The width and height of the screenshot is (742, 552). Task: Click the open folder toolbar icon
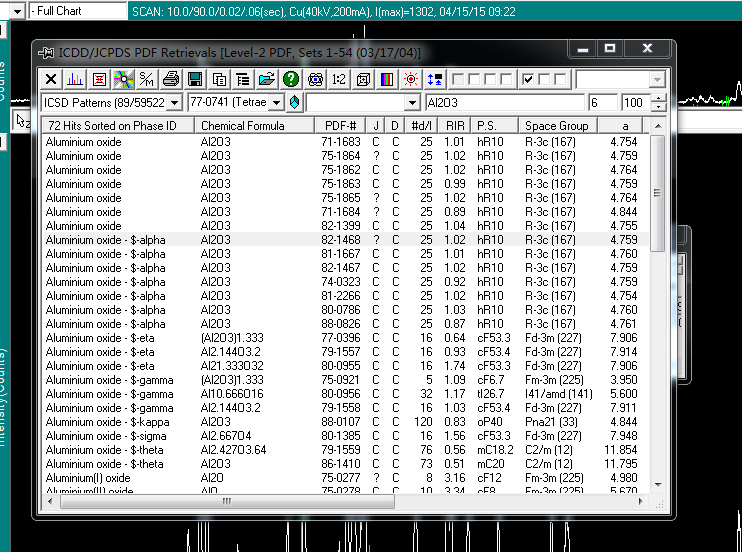(x=267, y=79)
